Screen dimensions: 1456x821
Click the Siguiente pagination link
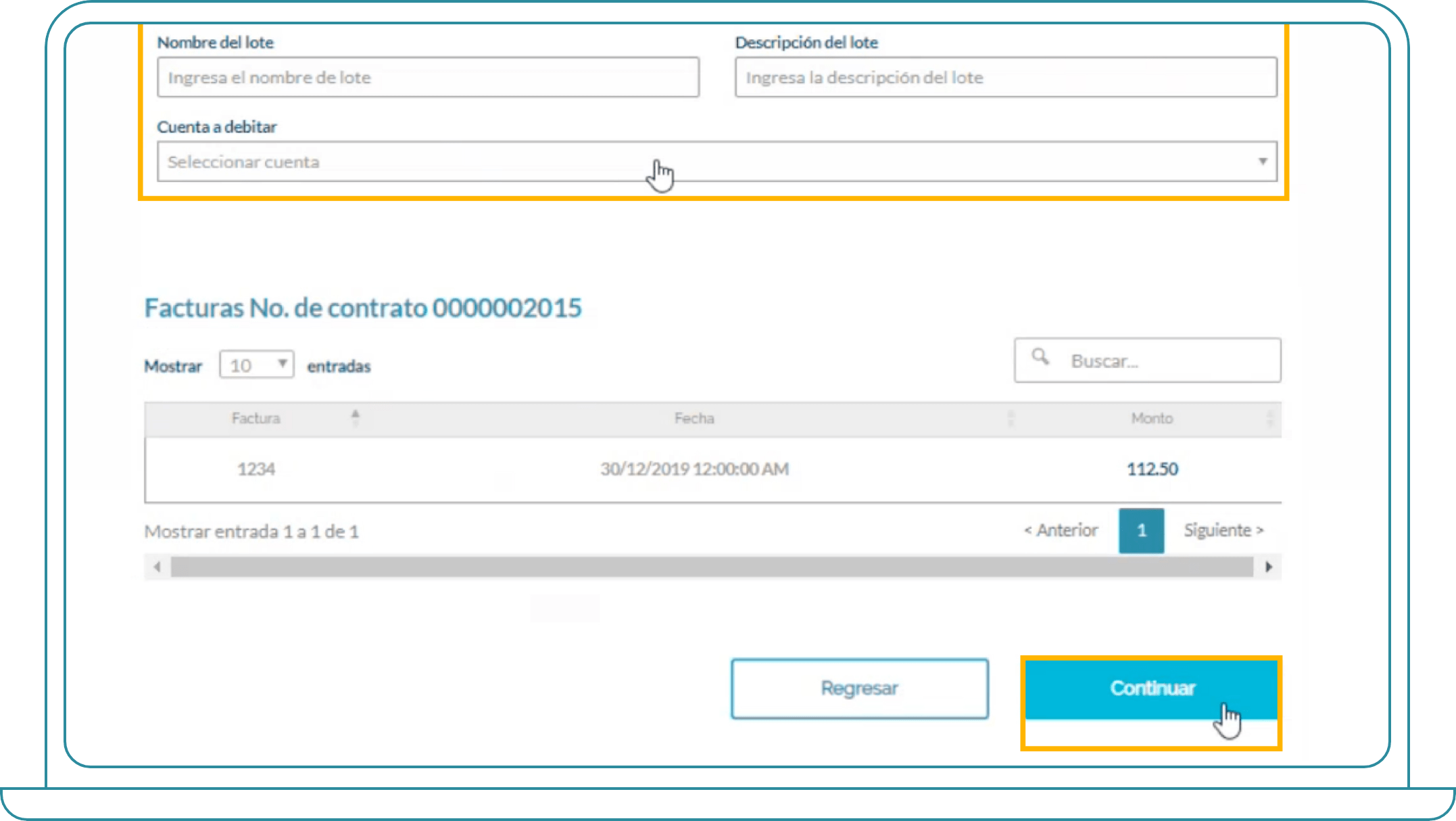pyautogui.click(x=1223, y=530)
